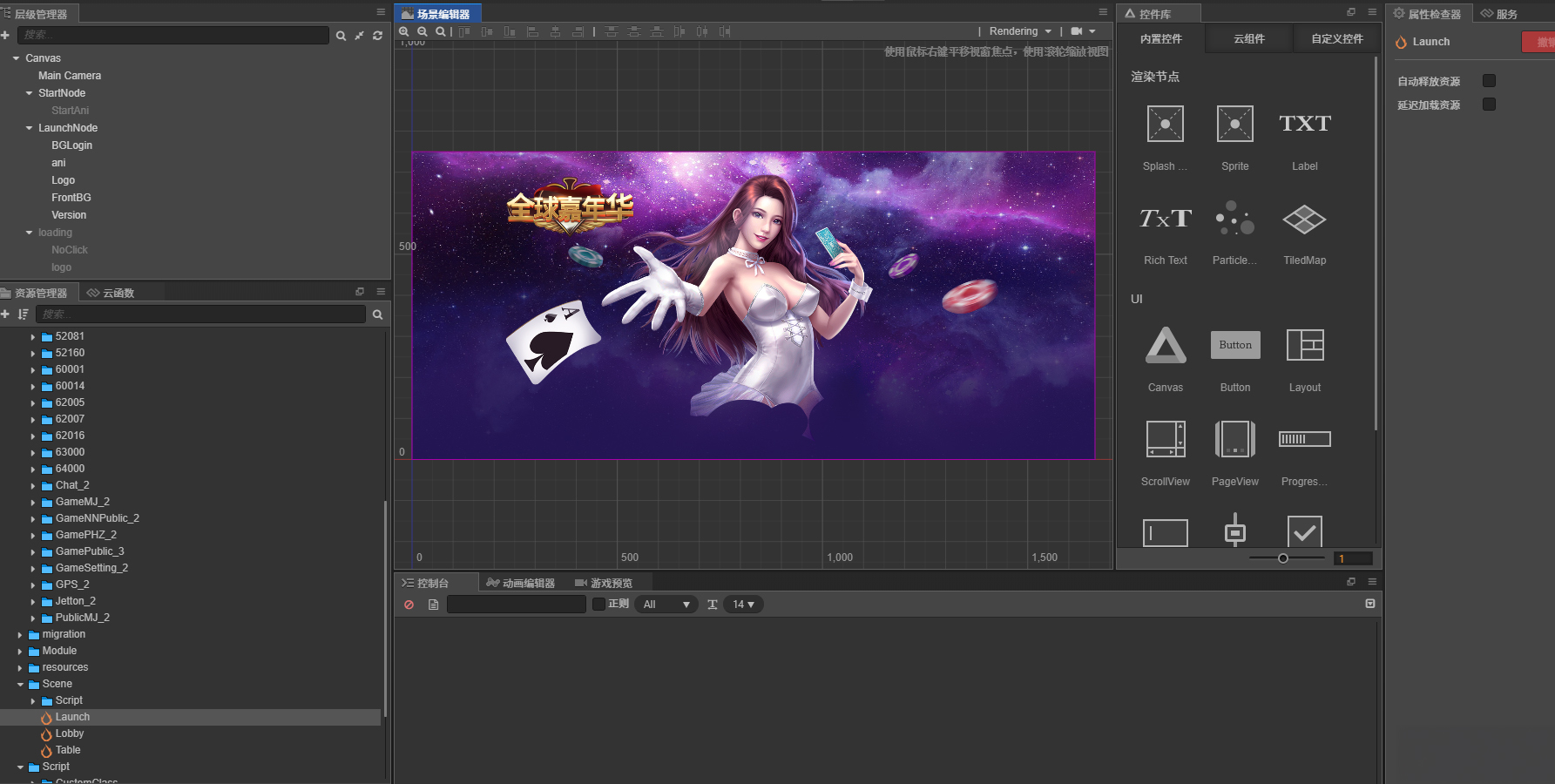Toggle console collapse-logs button at right
Image resolution: width=1555 pixels, height=784 pixels.
tap(1369, 604)
